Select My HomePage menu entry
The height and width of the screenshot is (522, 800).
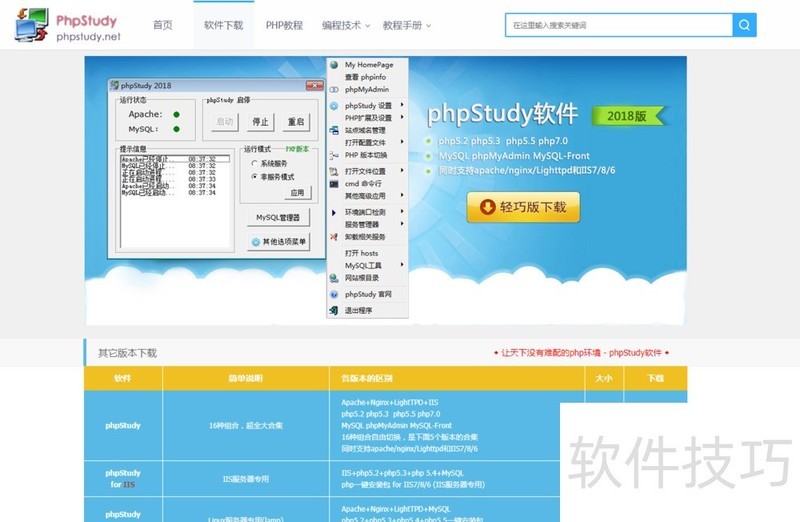[x=367, y=65]
